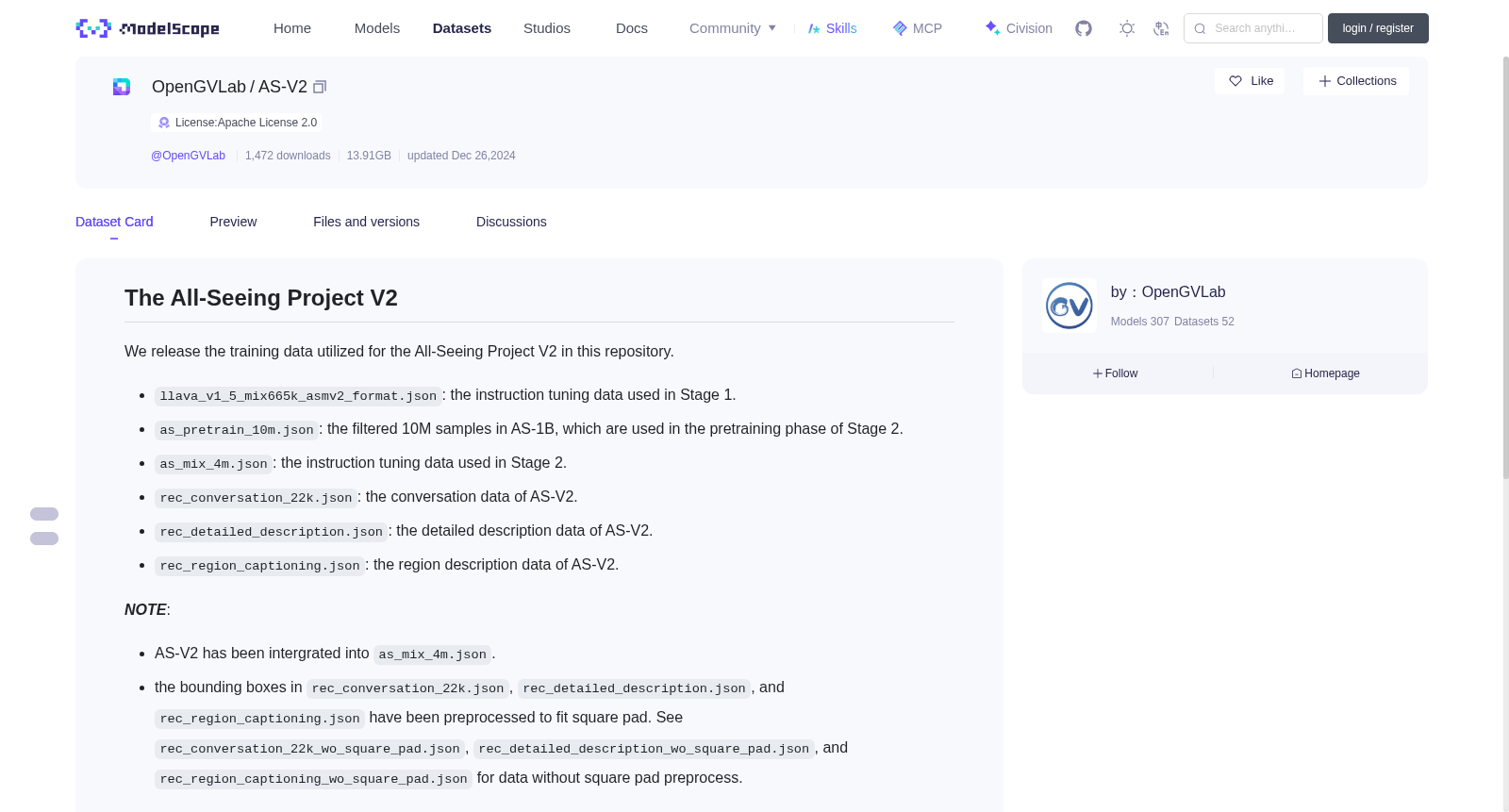Open the Docs navigation item

point(632,28)
